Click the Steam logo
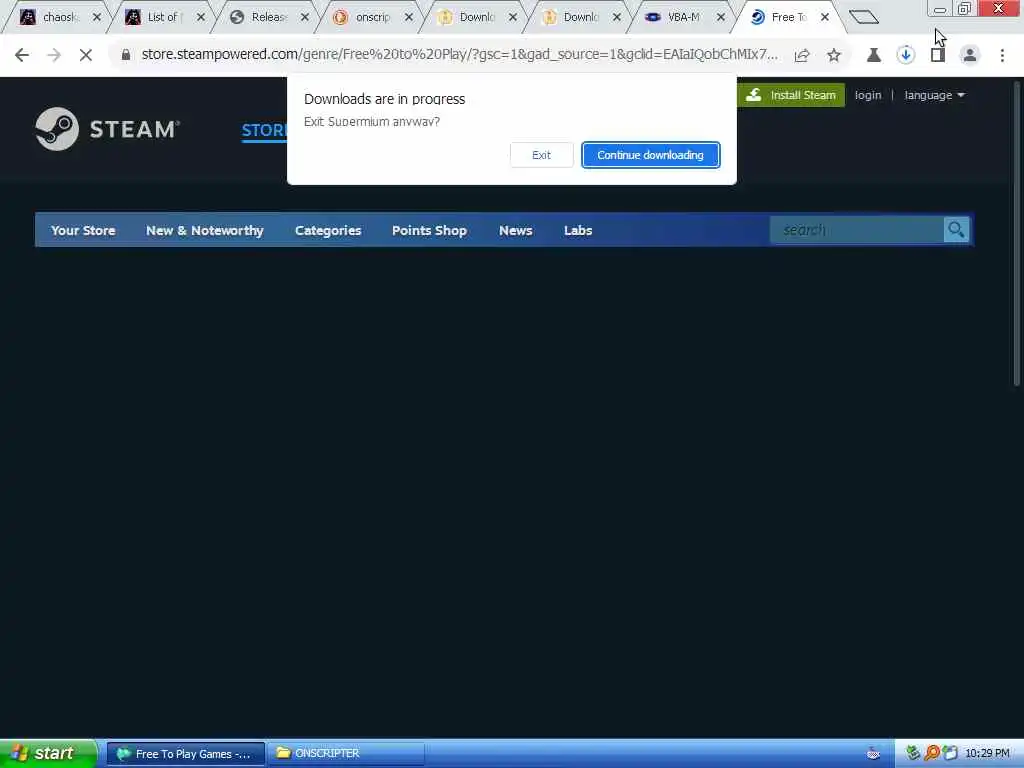Image resolution: width=1024 pixels, height=768 pixels. 108,129
